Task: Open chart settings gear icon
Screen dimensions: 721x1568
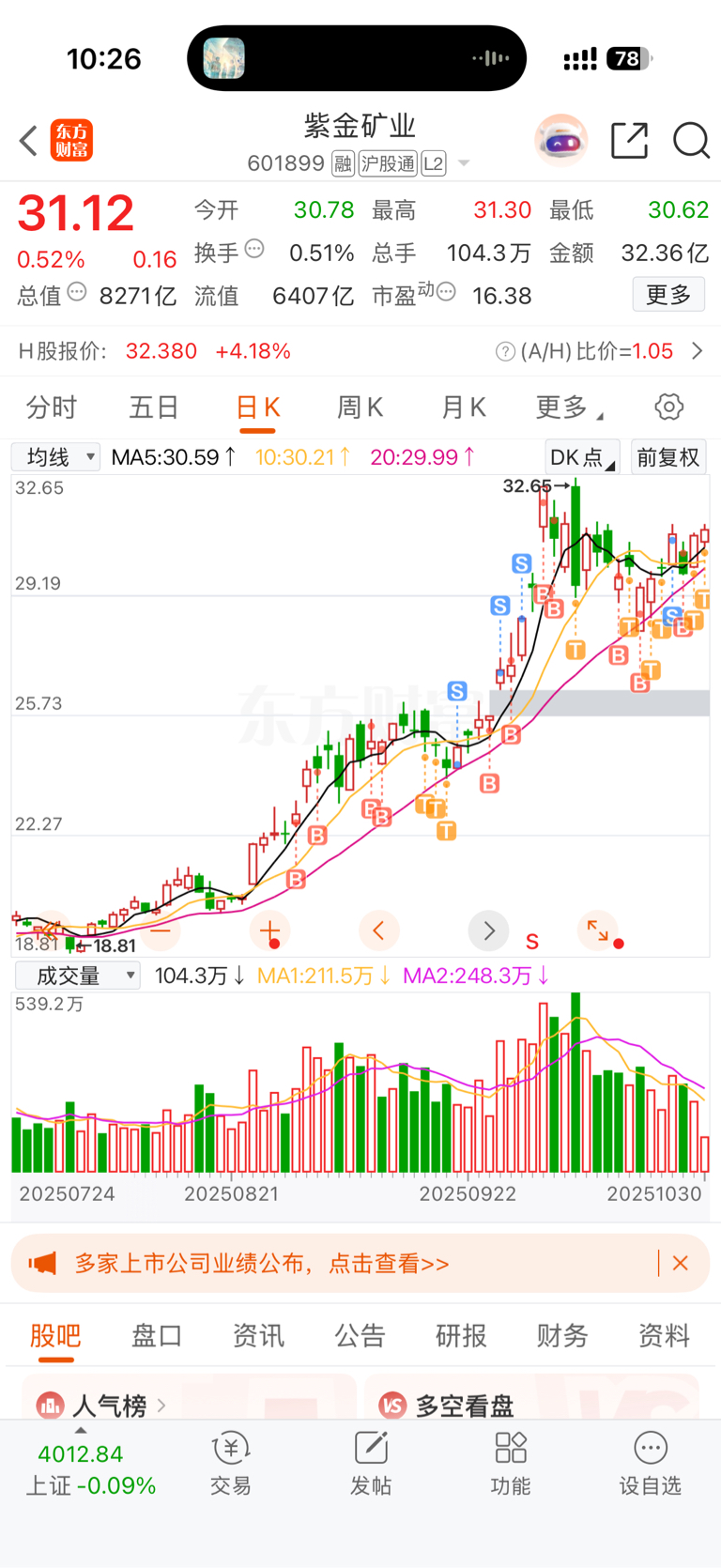Action: [668, 407]
